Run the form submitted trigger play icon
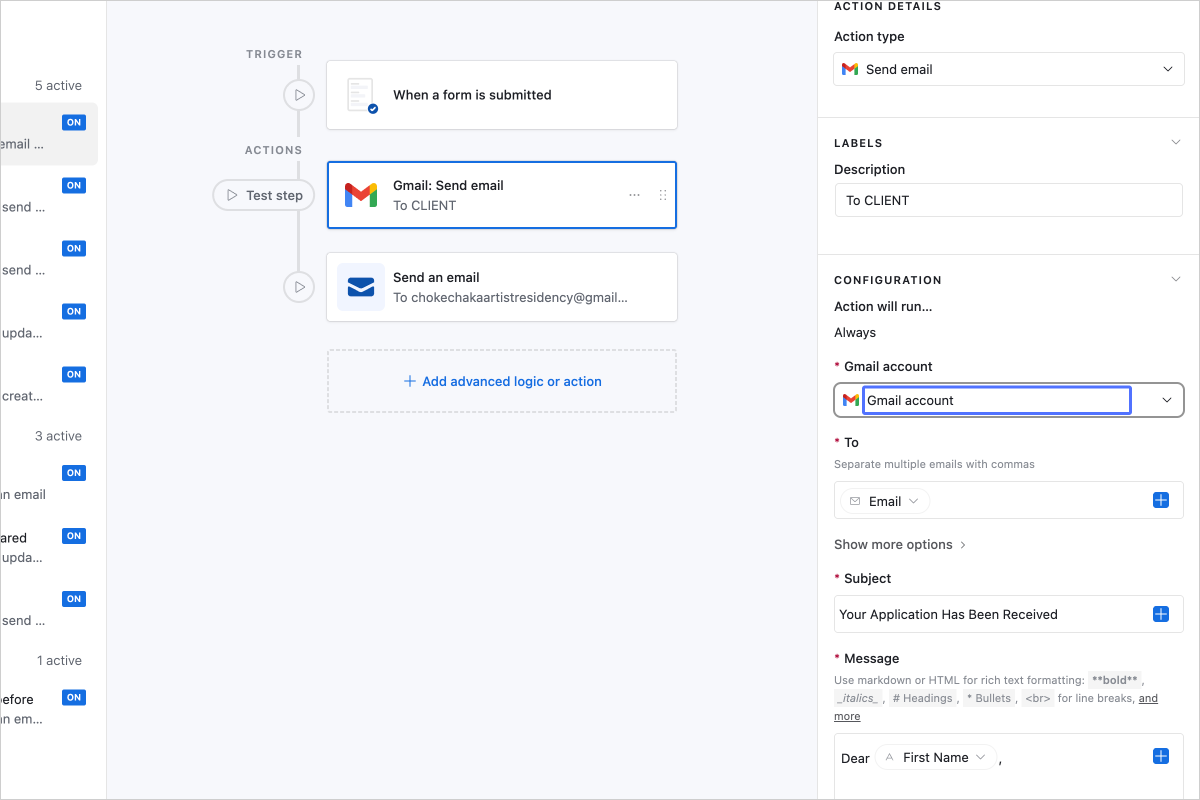The width and height of the screenshot is (1200, 800). [299, 95]
